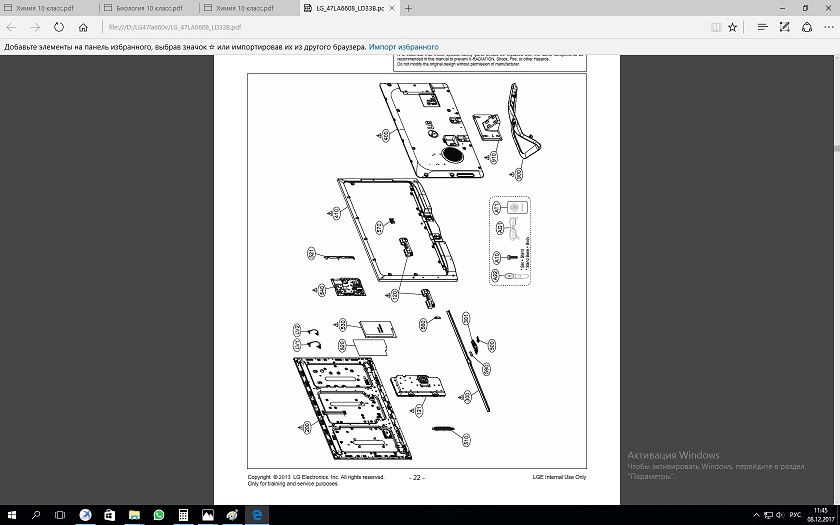Open a new tab with plus button
The image size is (840, 525).
tap(409, 8)
